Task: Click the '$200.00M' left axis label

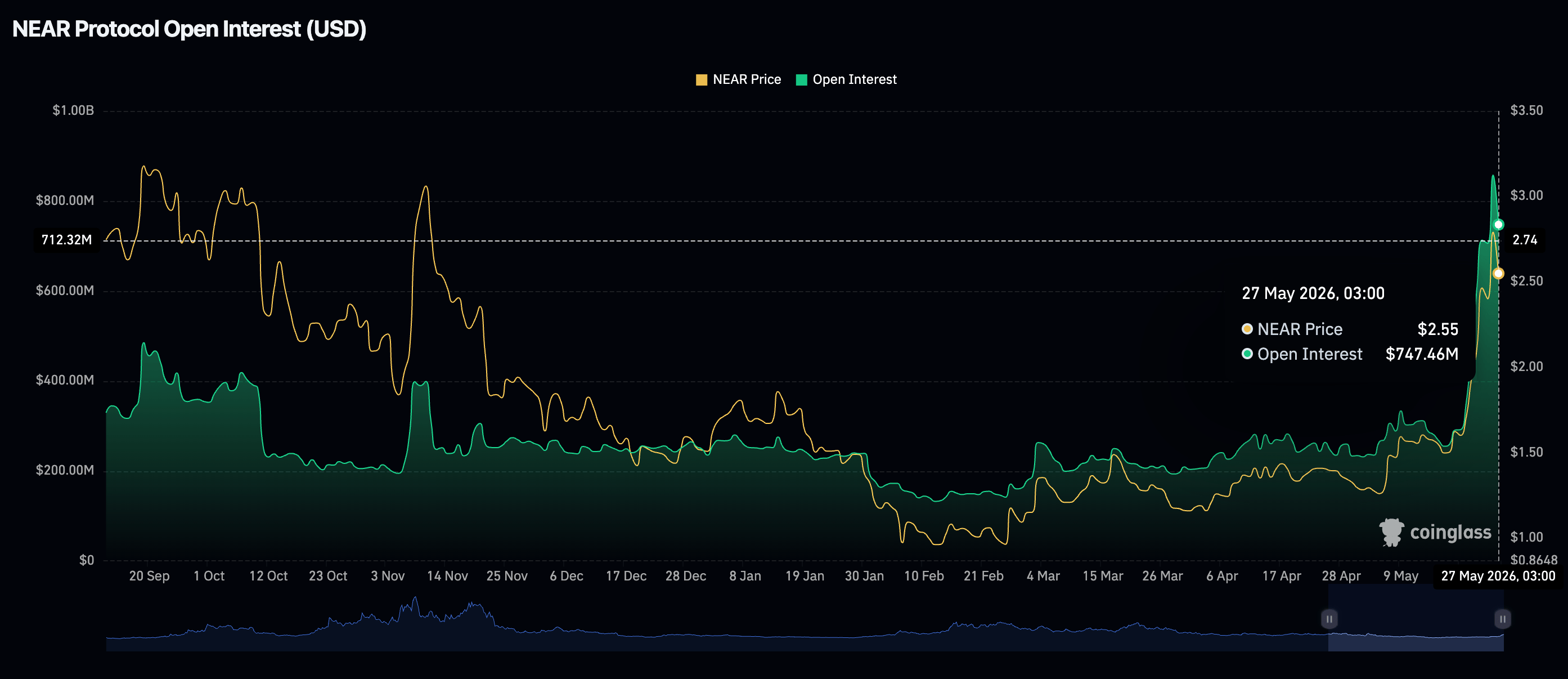Action: point(65,470)
